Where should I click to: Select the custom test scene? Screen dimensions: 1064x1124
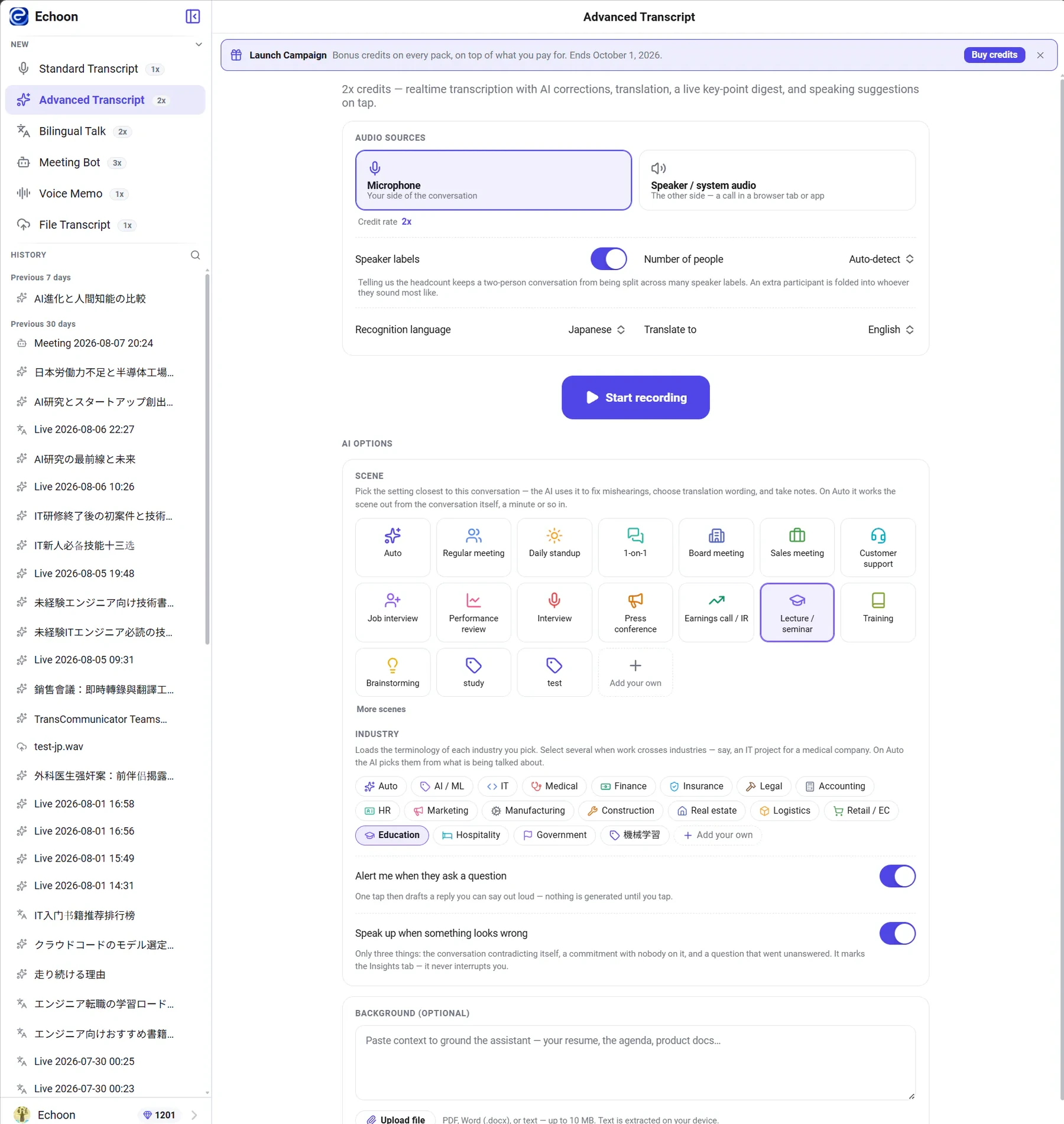pos(554,673)
